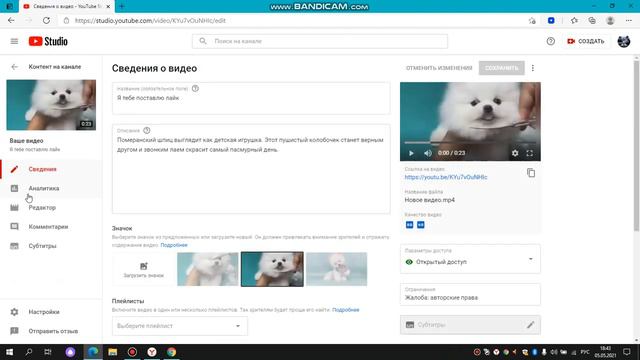Open the help question mark icon

pyautogui.click(x=551, y=41)
